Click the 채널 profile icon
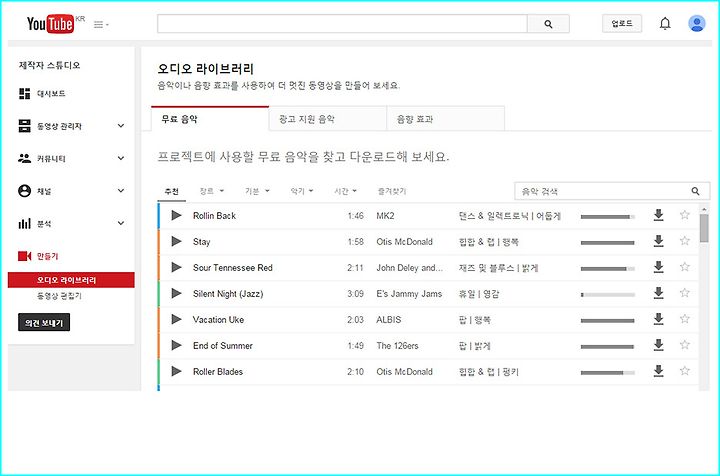This screenshot has height=476, width=720. [24, 191]
